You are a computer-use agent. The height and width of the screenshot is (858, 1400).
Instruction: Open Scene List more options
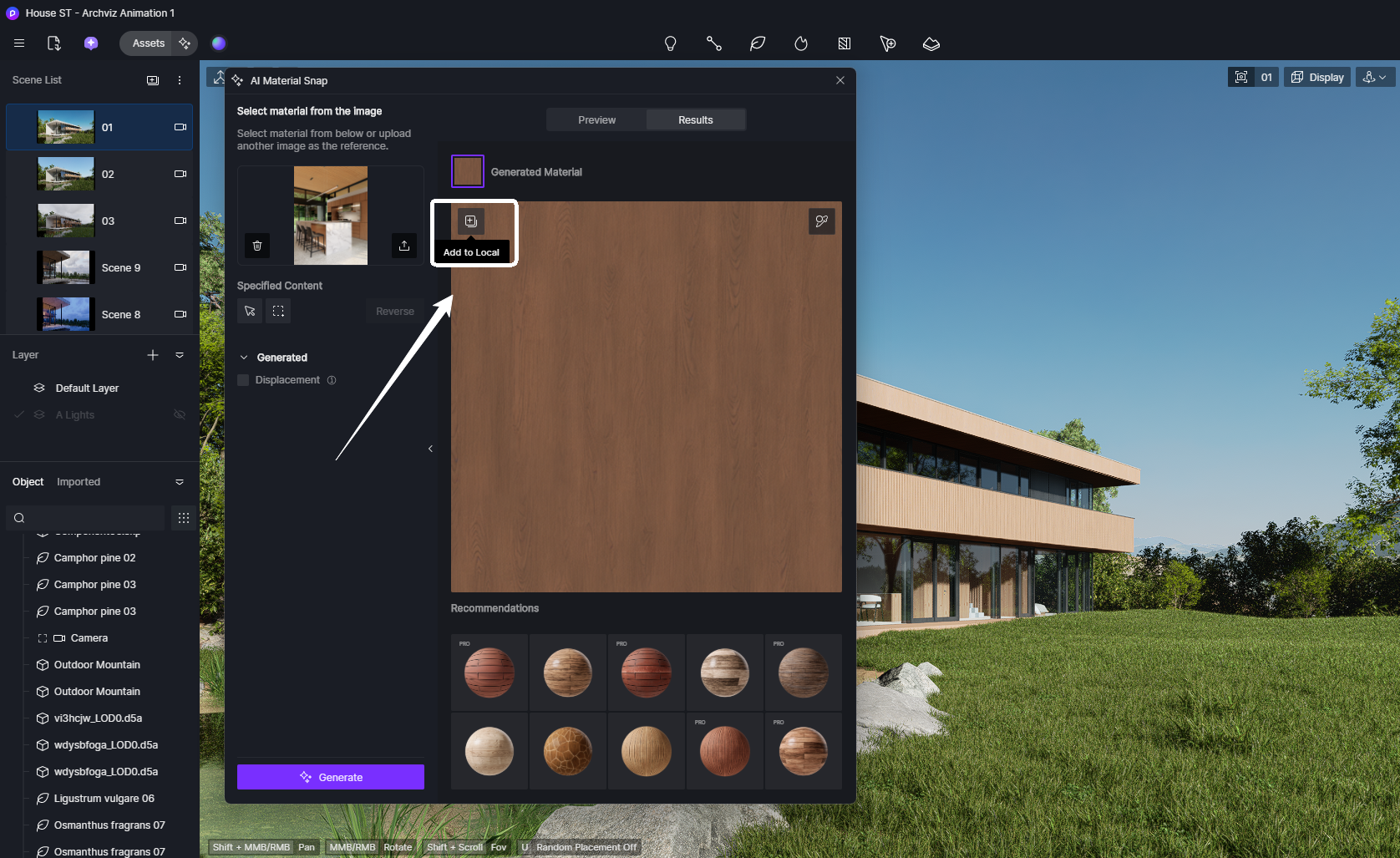click(x=180, y=80)
